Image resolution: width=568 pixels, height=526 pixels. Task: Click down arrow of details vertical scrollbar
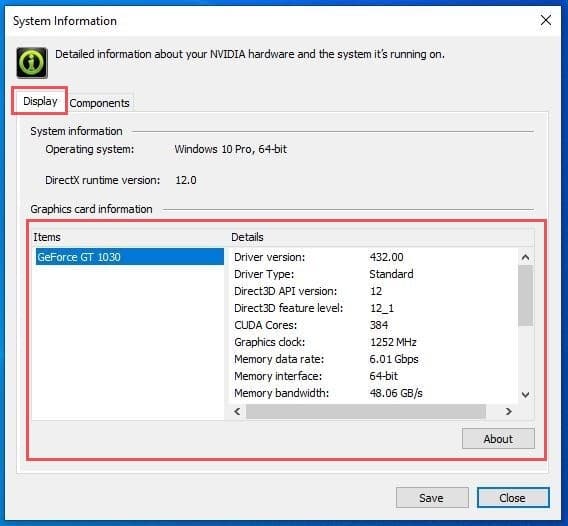(x=525, y=394)
